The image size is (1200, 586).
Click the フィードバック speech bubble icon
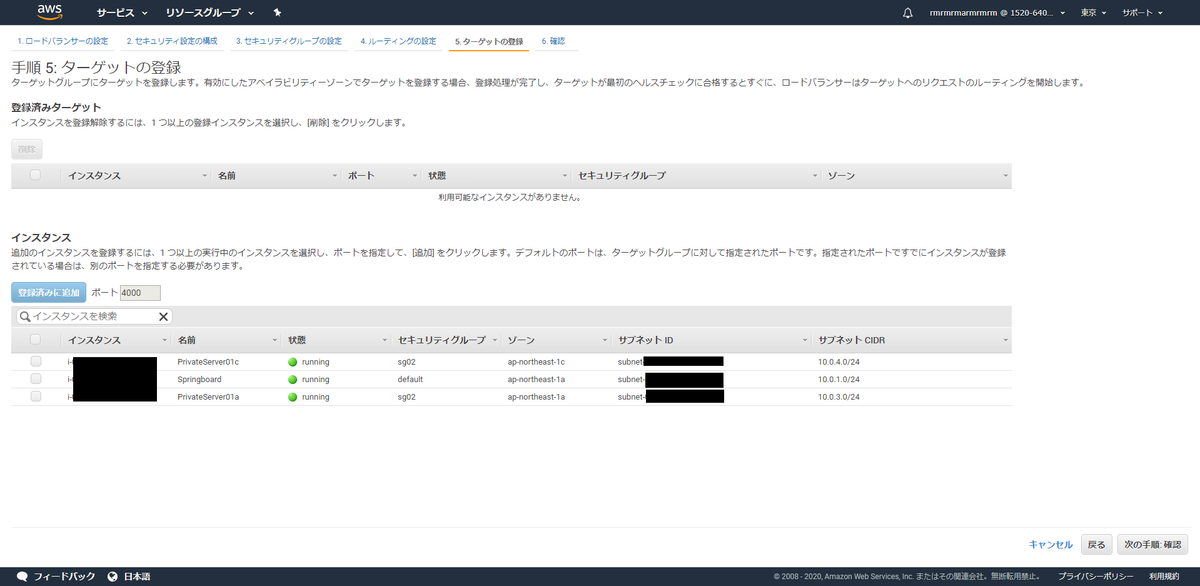(x=22, y=577)
